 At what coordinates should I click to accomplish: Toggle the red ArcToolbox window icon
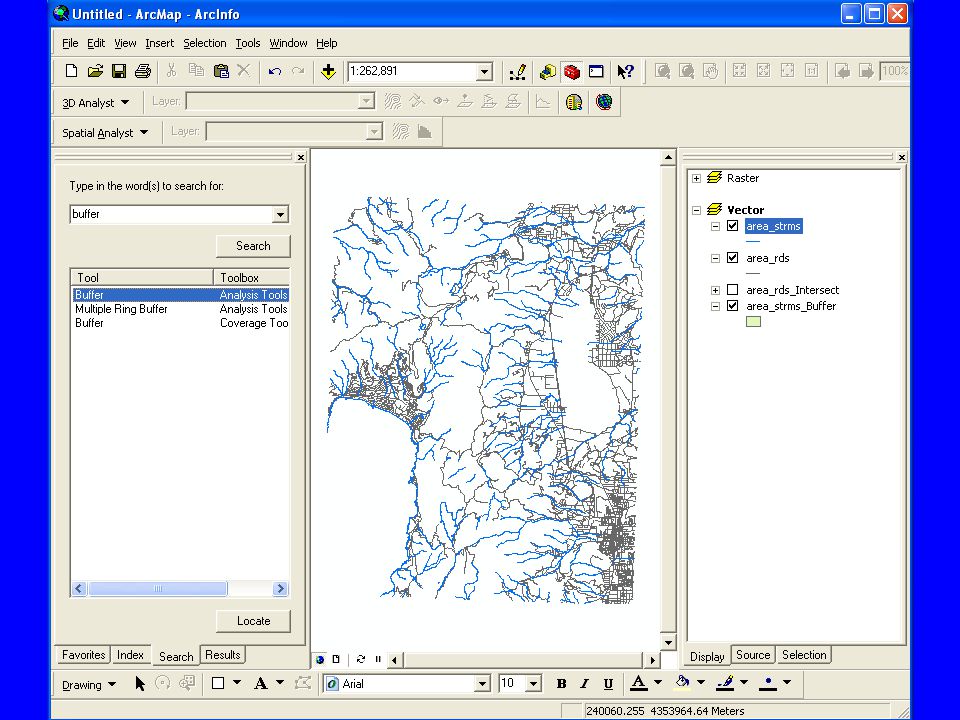[572, 72]
